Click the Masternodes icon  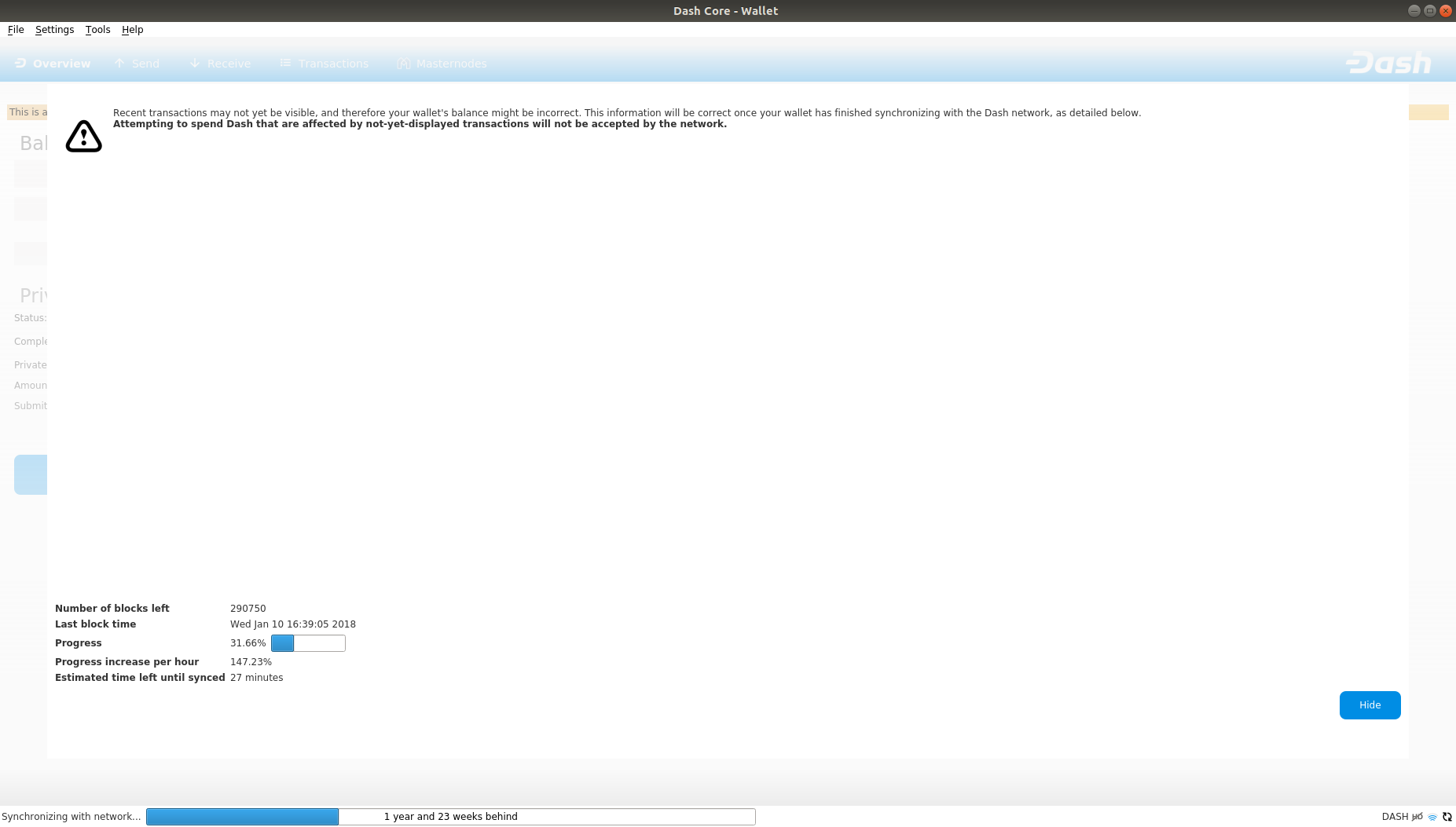pyautogui.click(x=404, y=63)
